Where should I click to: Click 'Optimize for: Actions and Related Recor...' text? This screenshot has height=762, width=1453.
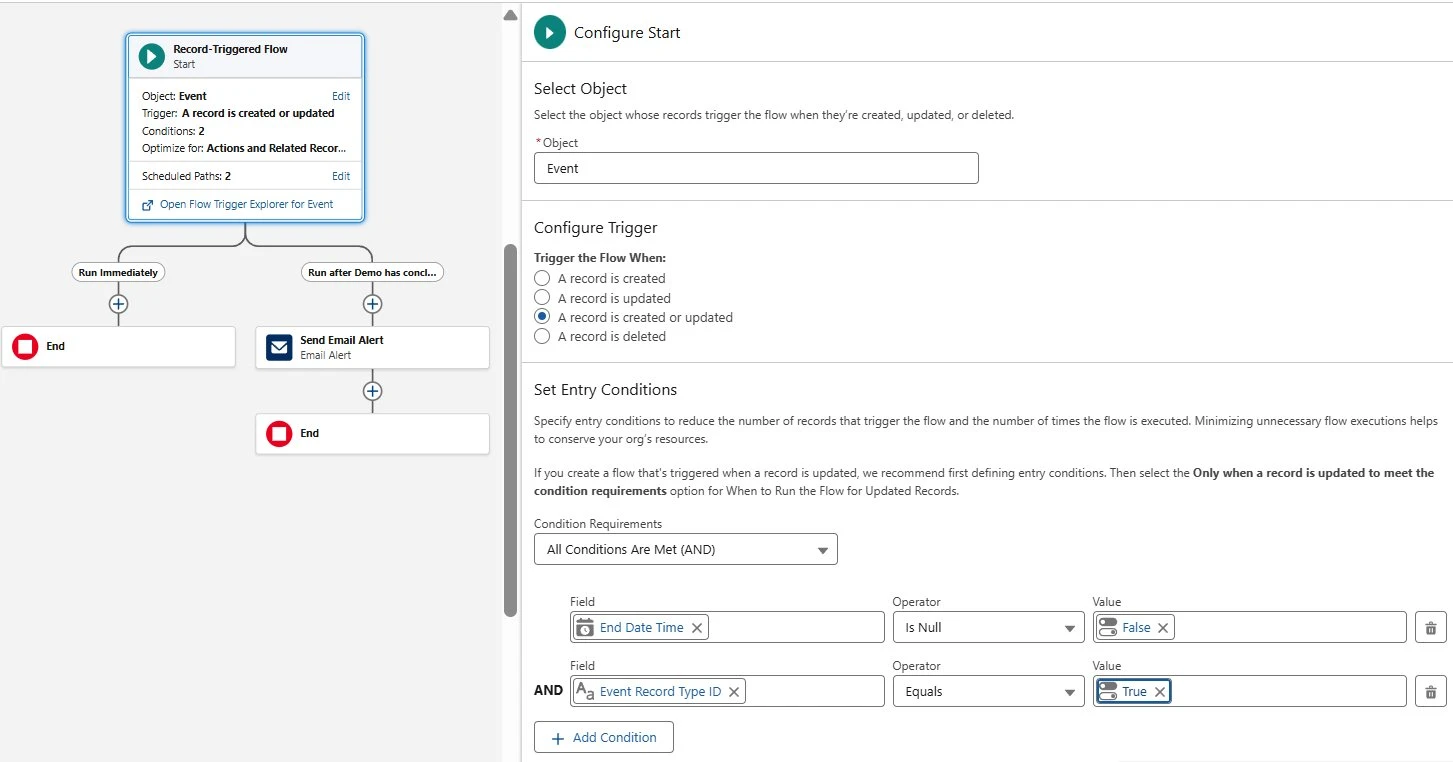point(244,148)
